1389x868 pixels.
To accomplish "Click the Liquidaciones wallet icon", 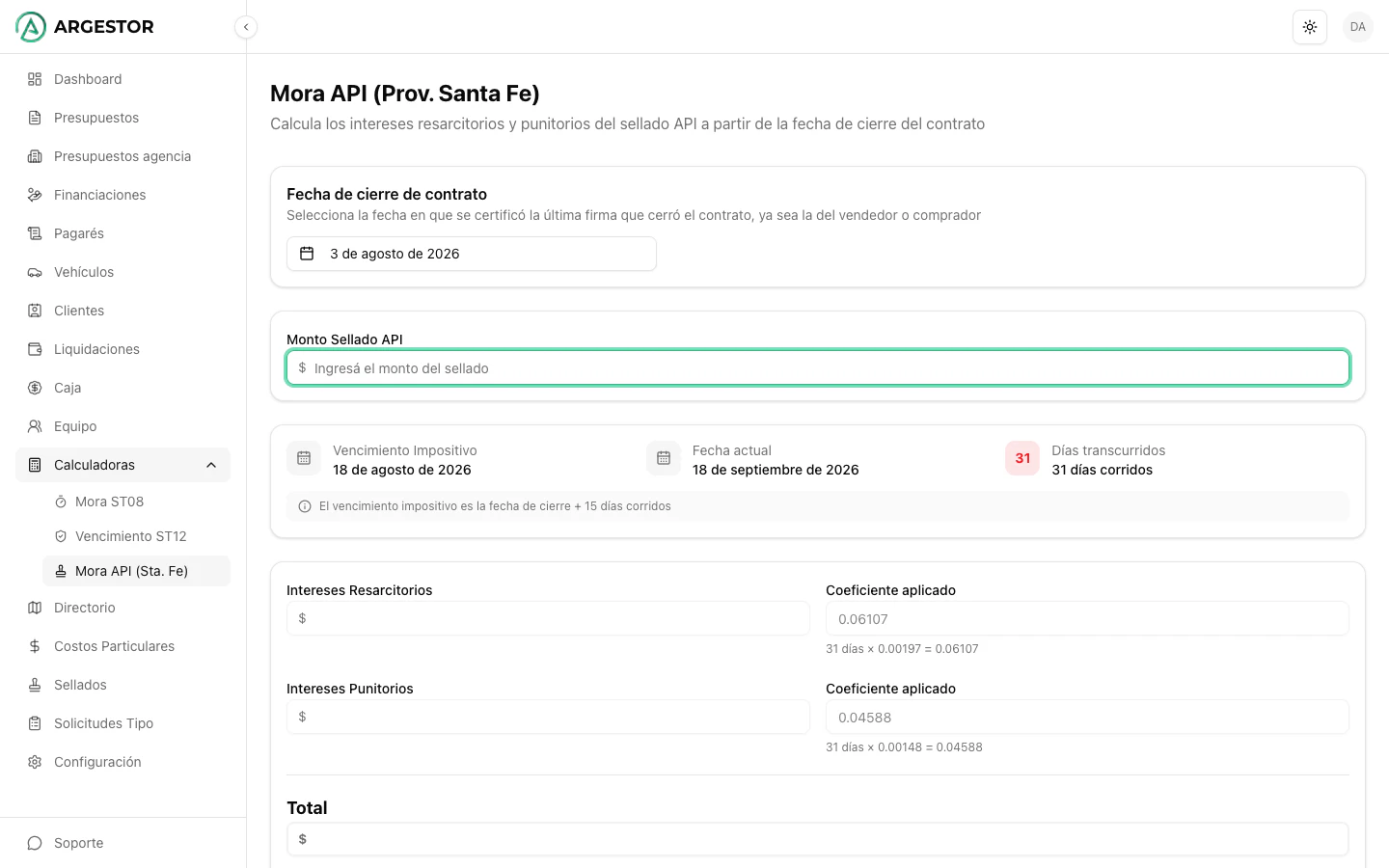I will (35, 349).
